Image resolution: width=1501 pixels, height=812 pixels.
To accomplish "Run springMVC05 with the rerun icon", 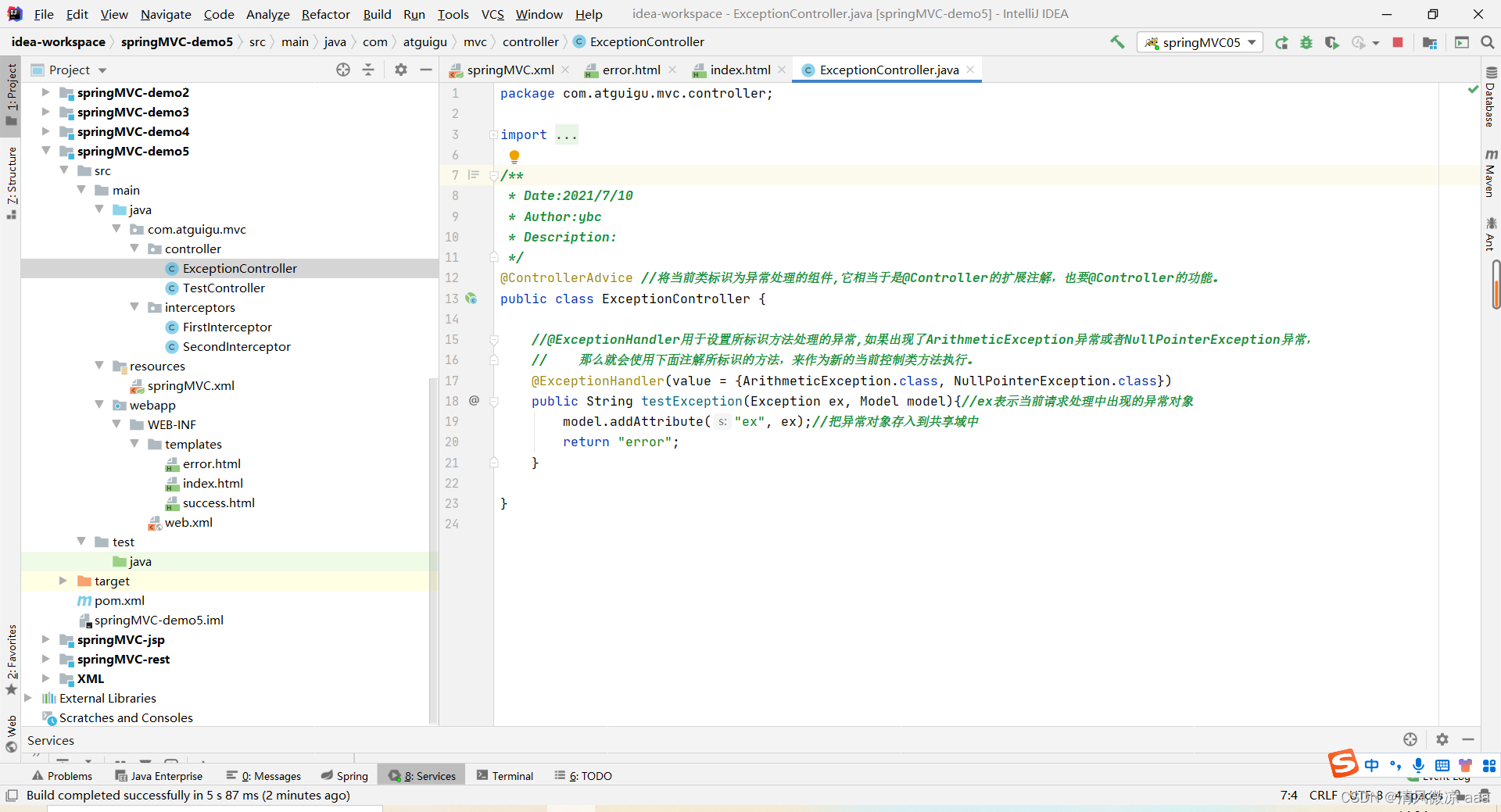I will pos(1281,42).
